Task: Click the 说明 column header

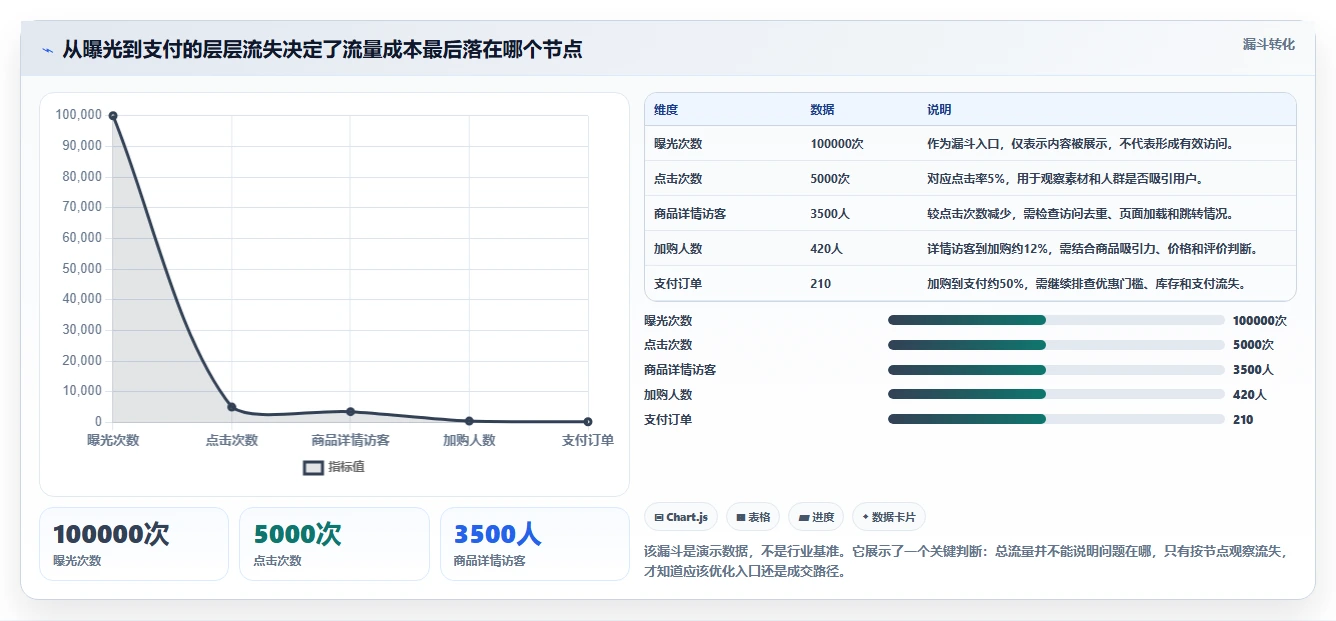Action: (939, 110)
